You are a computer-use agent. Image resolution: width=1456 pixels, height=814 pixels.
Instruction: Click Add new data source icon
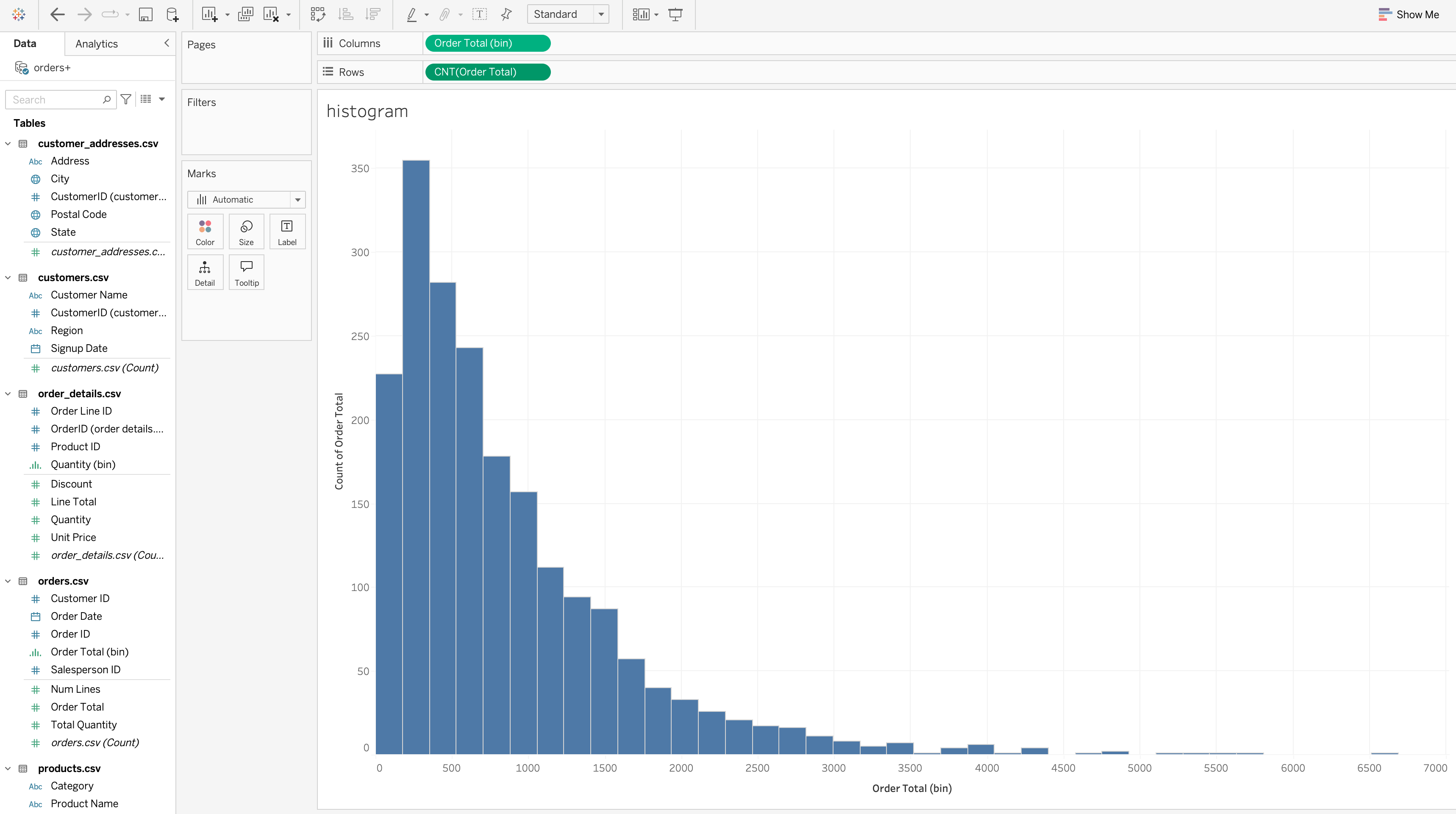172,14
